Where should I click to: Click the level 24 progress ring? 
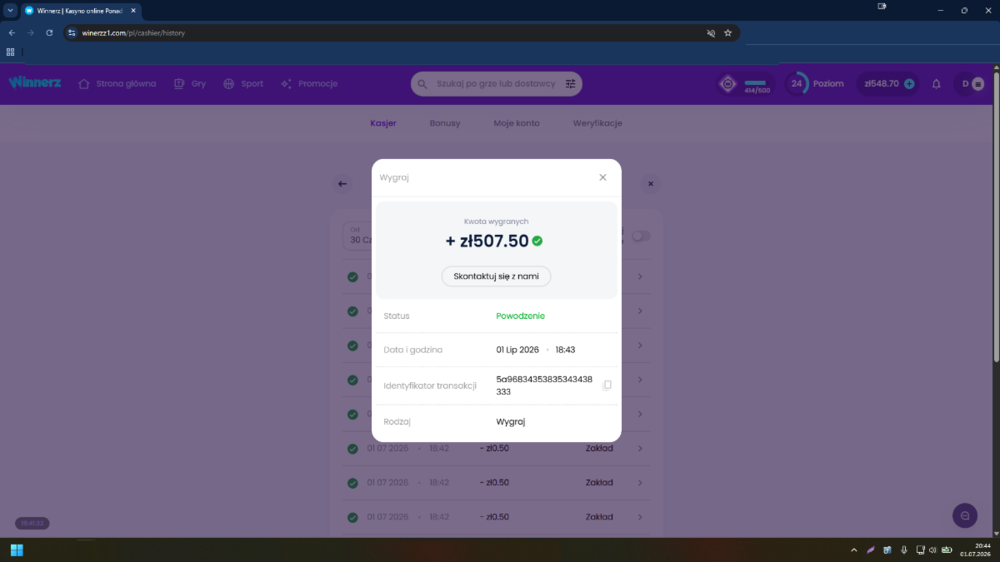797,84
